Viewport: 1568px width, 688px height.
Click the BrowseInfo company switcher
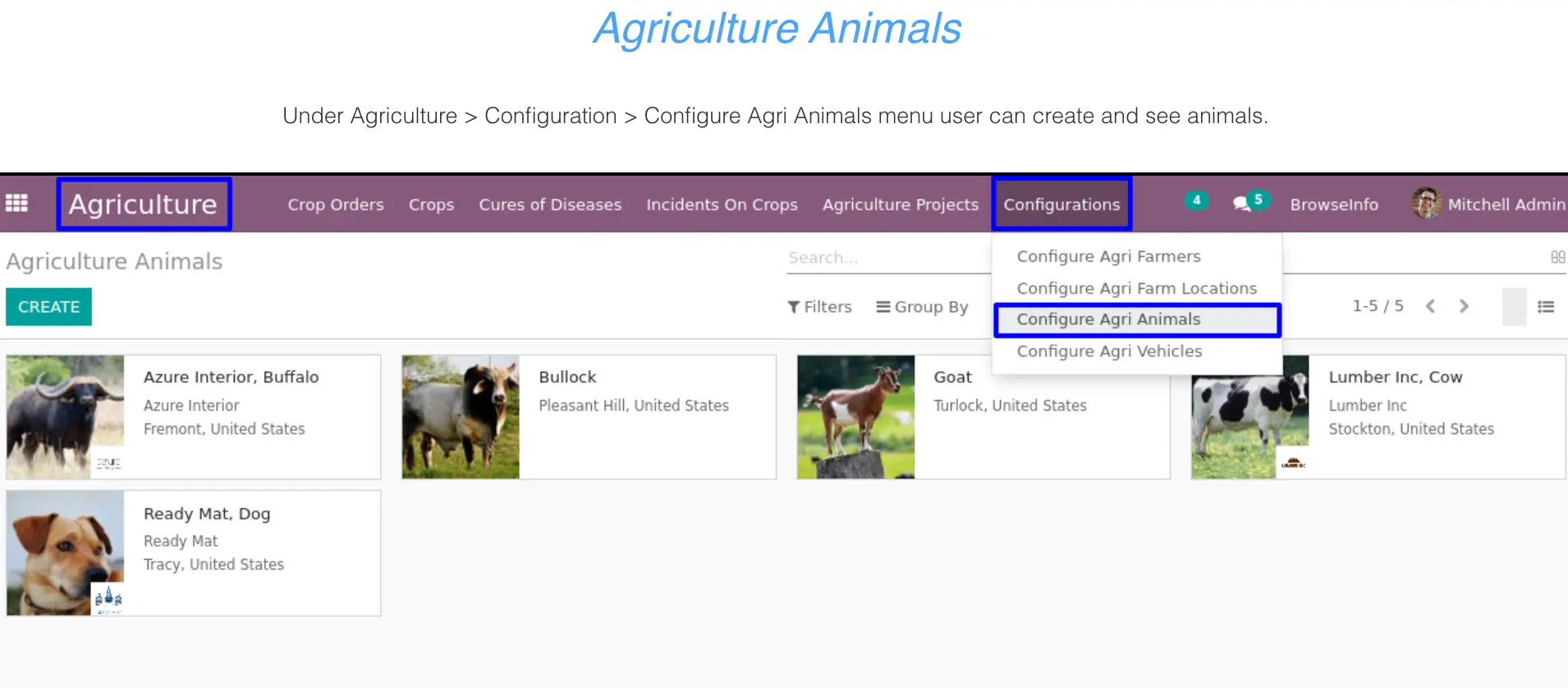coord(1334,204)
